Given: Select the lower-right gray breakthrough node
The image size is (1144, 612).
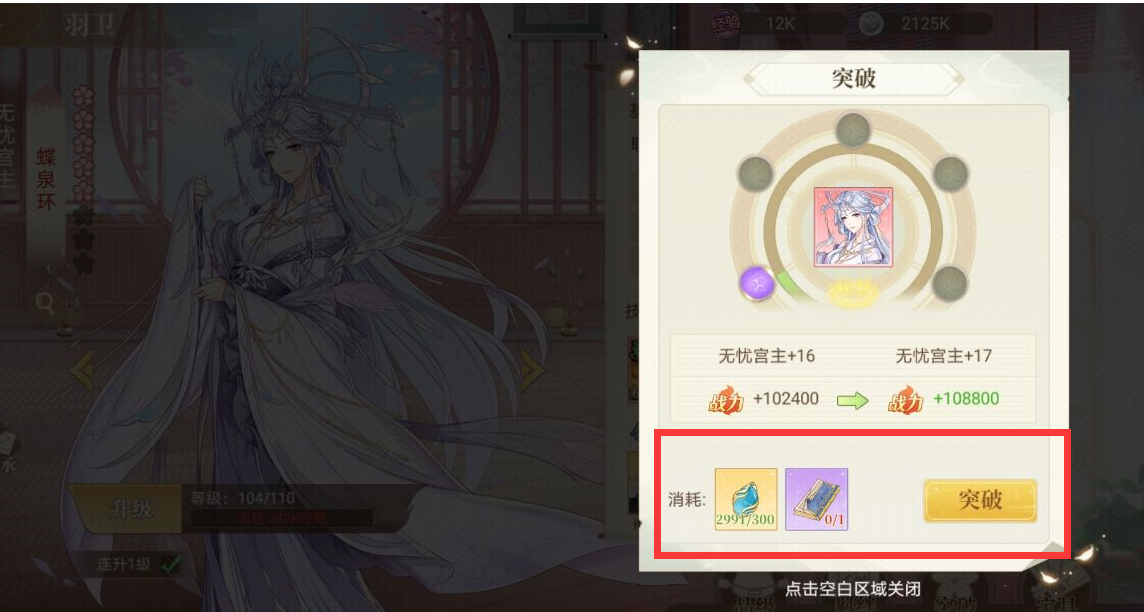Looking at the screenshot, I should (x=950, y=282).
